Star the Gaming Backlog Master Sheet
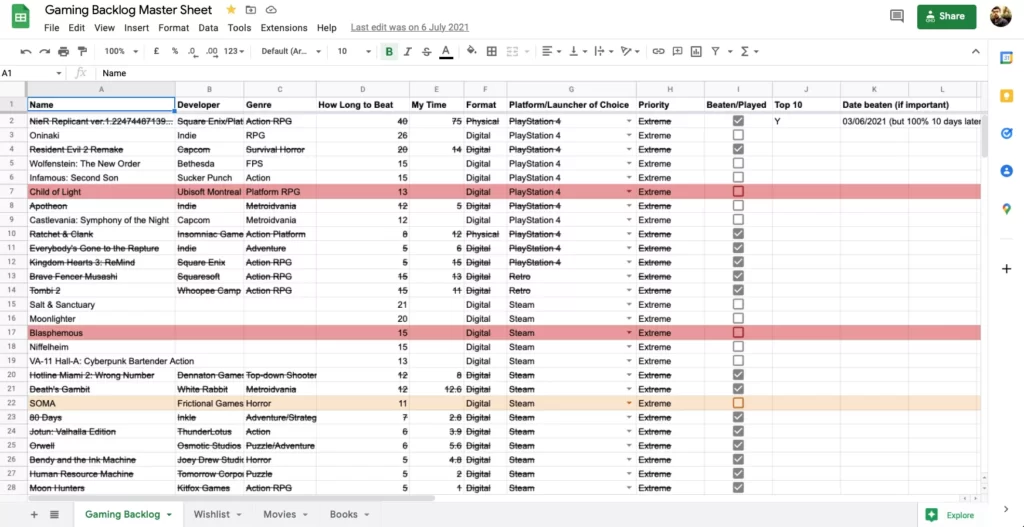 tap(231, 10)
